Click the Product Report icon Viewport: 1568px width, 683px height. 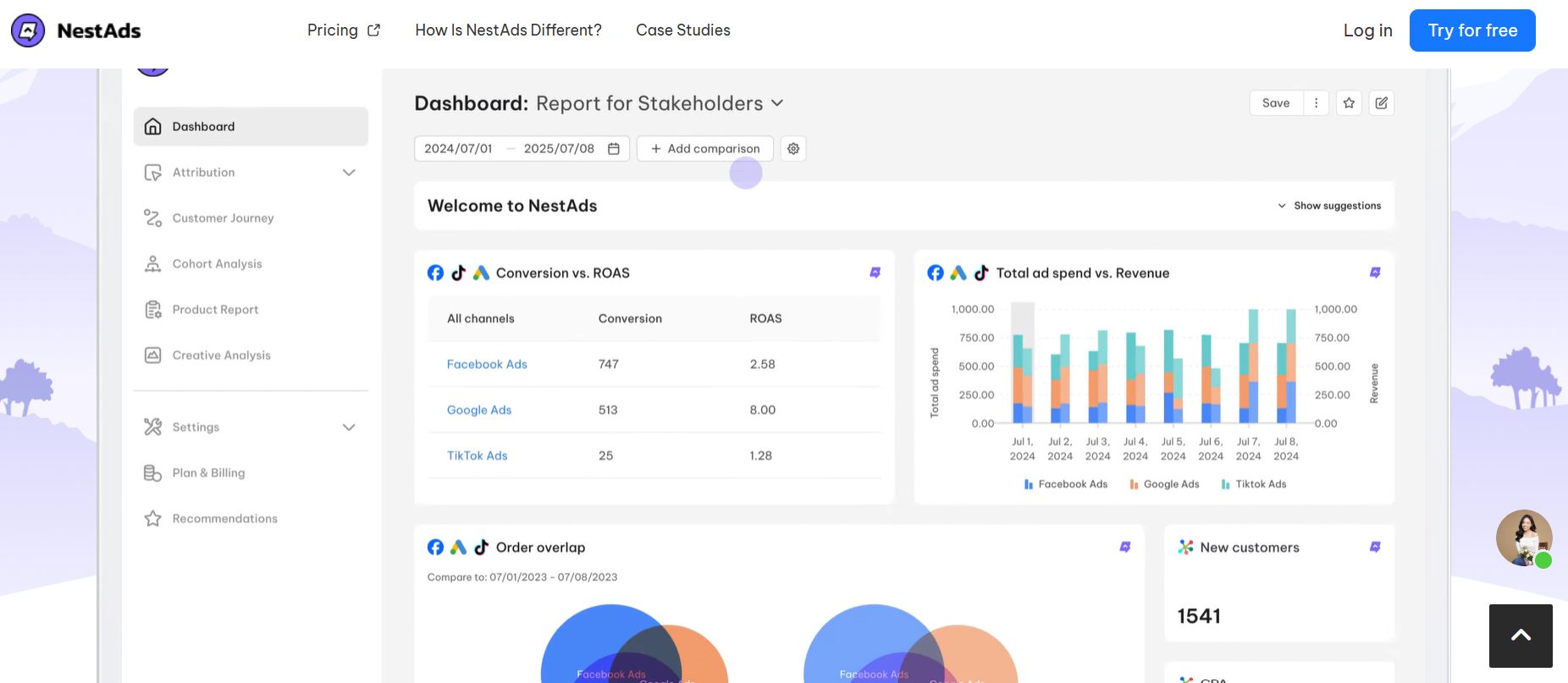[x=152, y=310]
